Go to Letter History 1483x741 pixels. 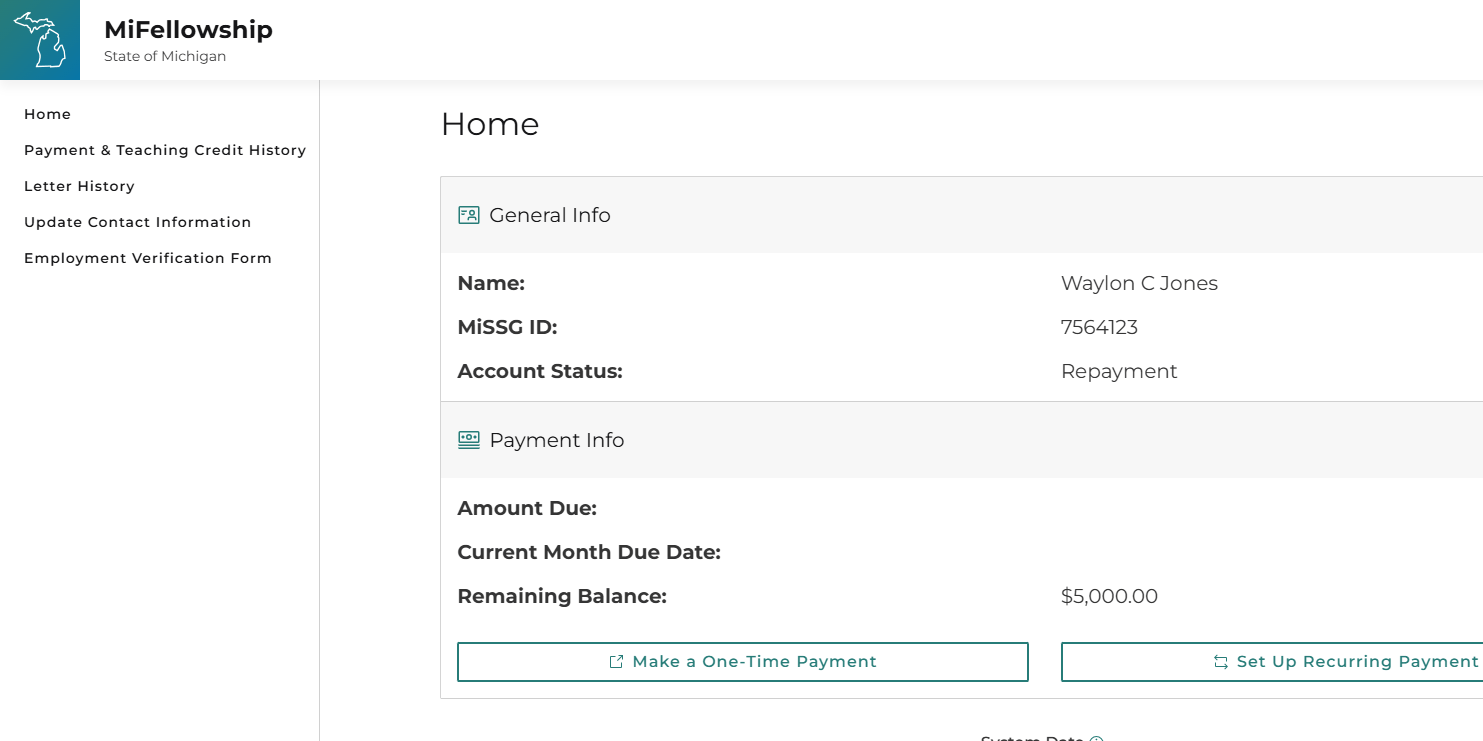tap(79, 186)
